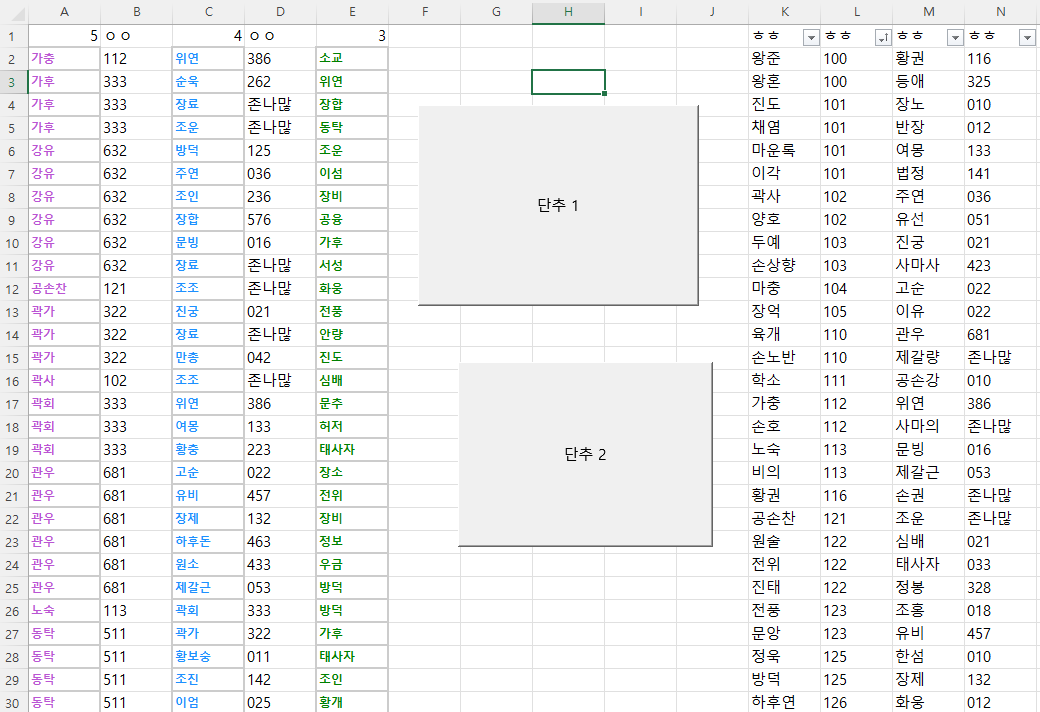The height and width of the screenshot is (712, 1040).
Task: Click cell N14 with value 681
Action: click(x=1000, y=335)
